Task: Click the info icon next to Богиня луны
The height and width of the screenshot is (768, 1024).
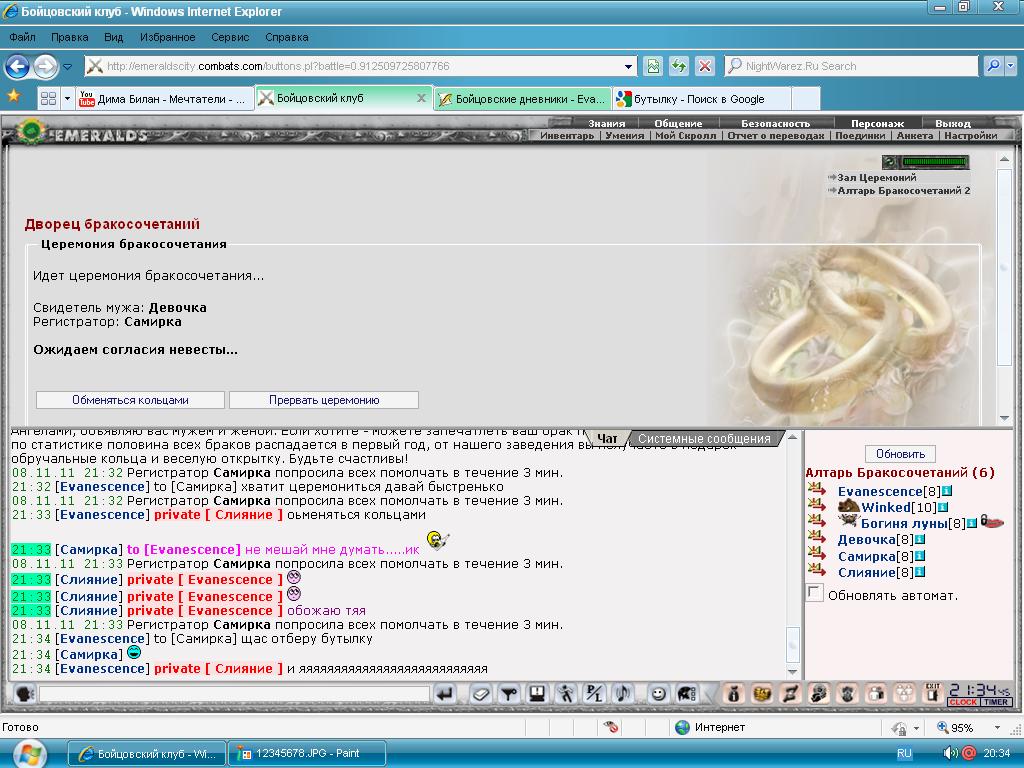Action: point(971,523)
